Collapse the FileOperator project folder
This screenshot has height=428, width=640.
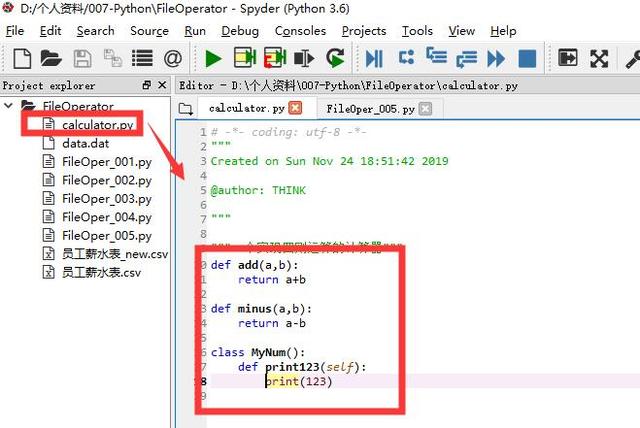[8, 106]
